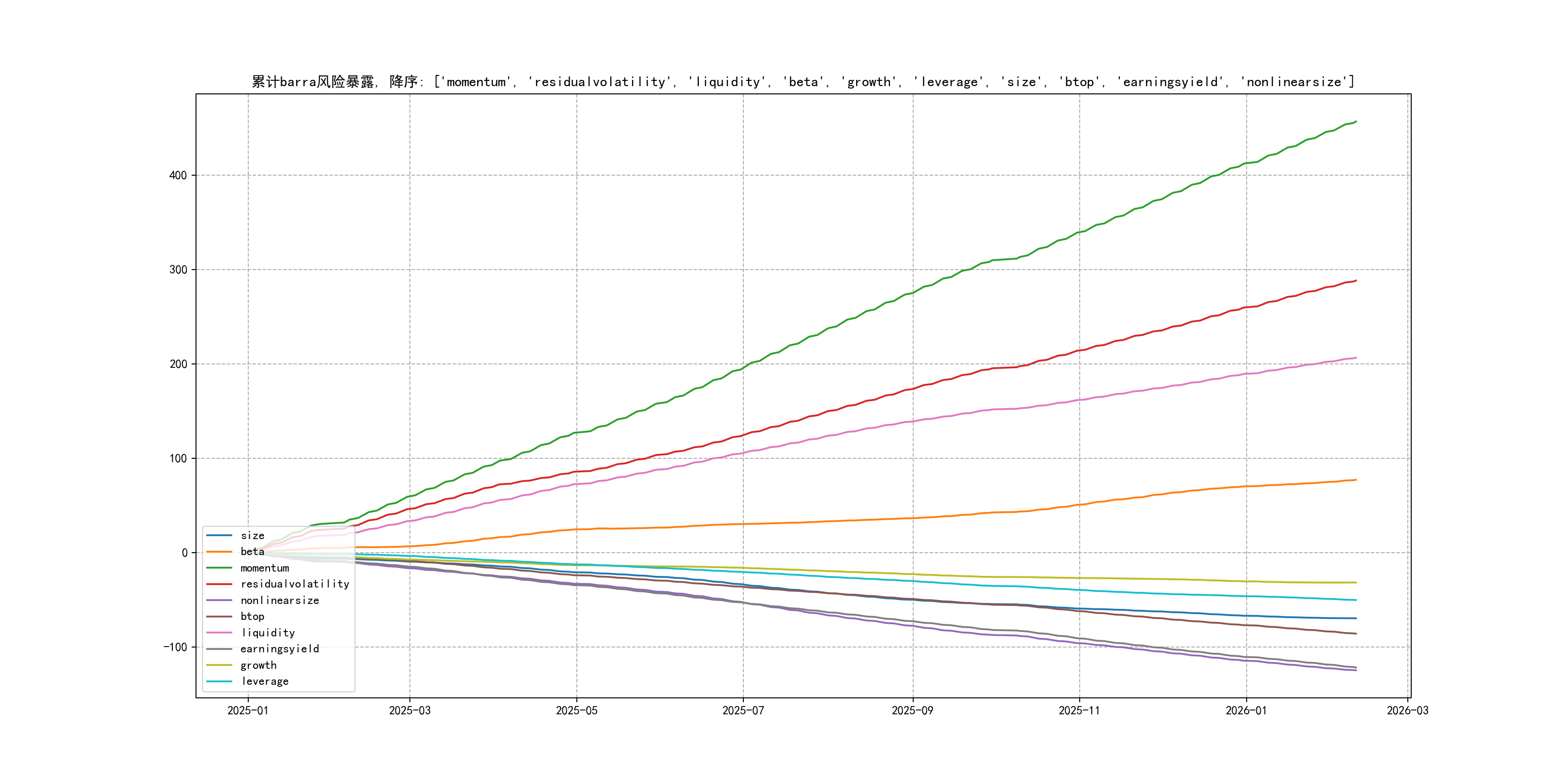Image resolution: width=1568 pixels, height=784 pixels.
Task: Click the 400 y-axis tick label
Action: 178,175
